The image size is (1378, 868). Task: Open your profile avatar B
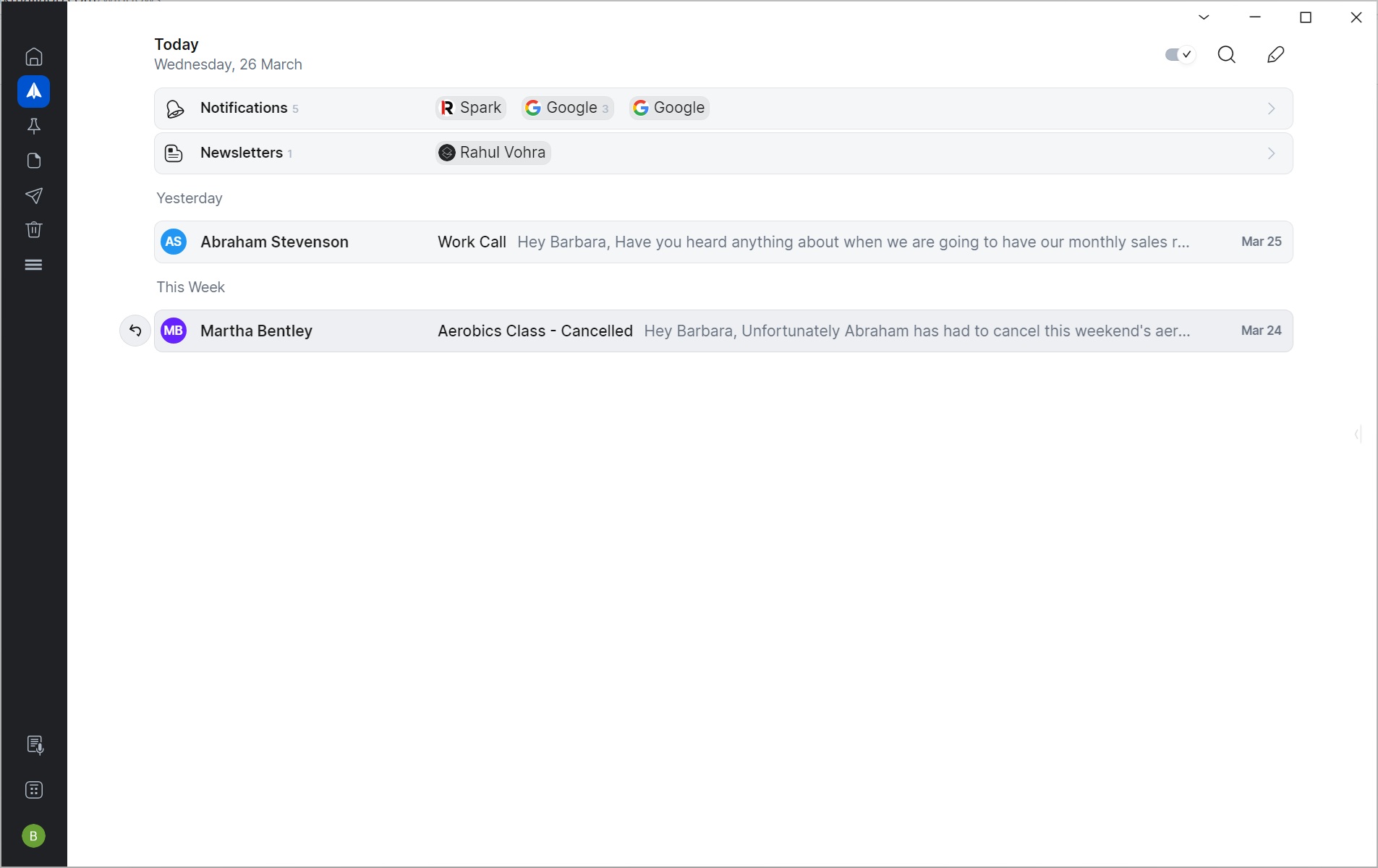pos(33,836)
